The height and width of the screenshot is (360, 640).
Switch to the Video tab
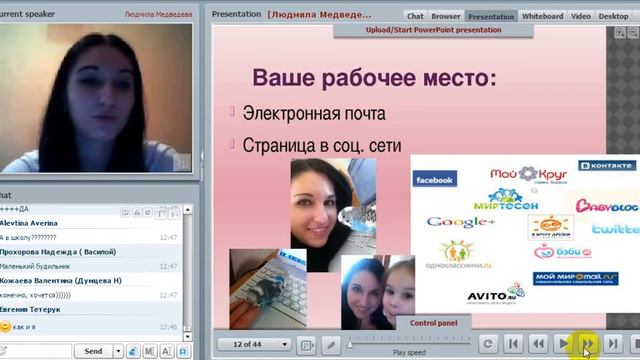581,16
